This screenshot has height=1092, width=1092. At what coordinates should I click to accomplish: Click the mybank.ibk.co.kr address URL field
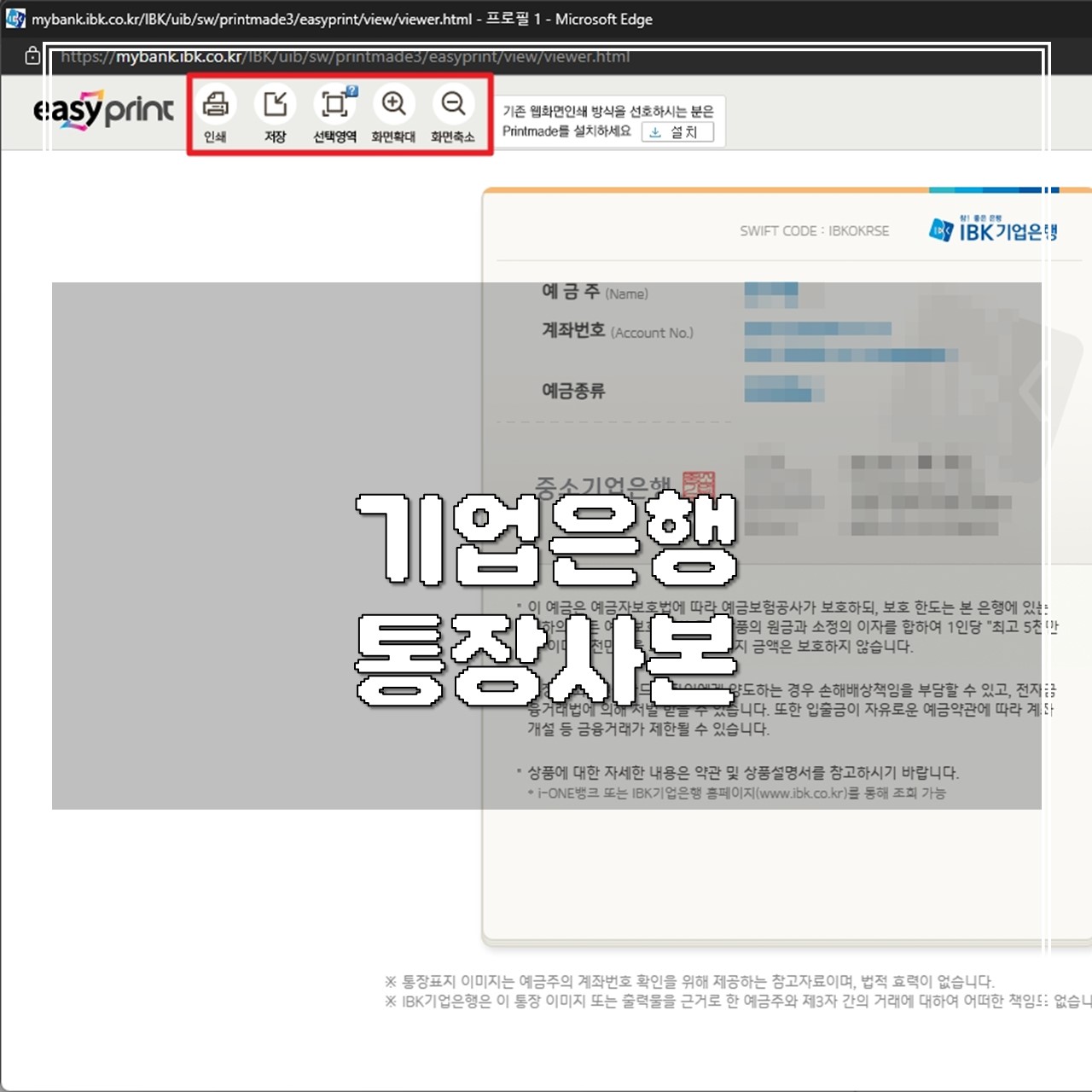pos(345,57)
